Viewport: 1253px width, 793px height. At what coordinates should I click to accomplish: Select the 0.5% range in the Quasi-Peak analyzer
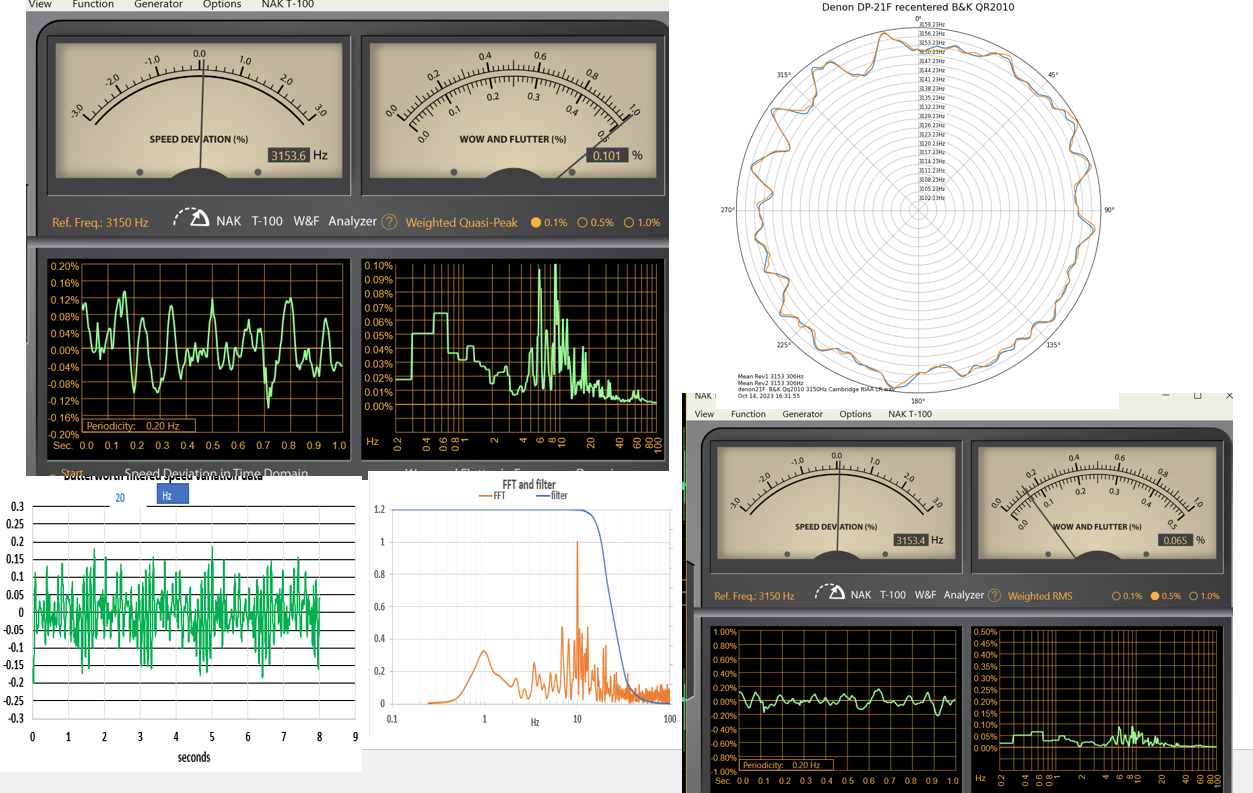[596, 223]
